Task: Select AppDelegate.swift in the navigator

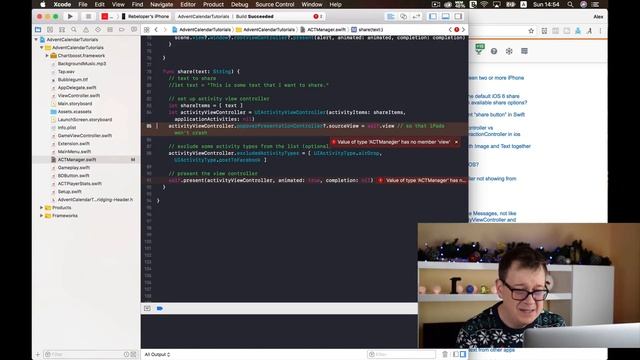Action: coord(77,87)
